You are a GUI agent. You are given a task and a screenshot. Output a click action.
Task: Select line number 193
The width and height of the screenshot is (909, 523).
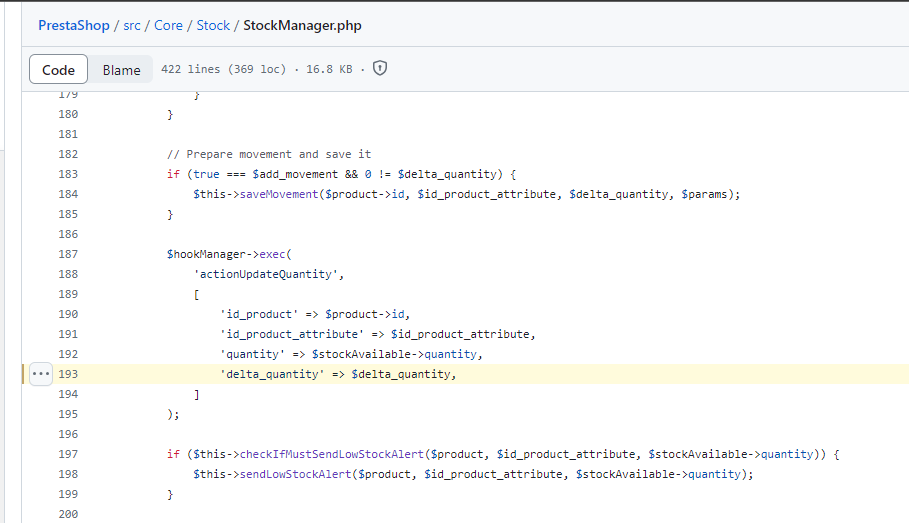tap(68, 374)
